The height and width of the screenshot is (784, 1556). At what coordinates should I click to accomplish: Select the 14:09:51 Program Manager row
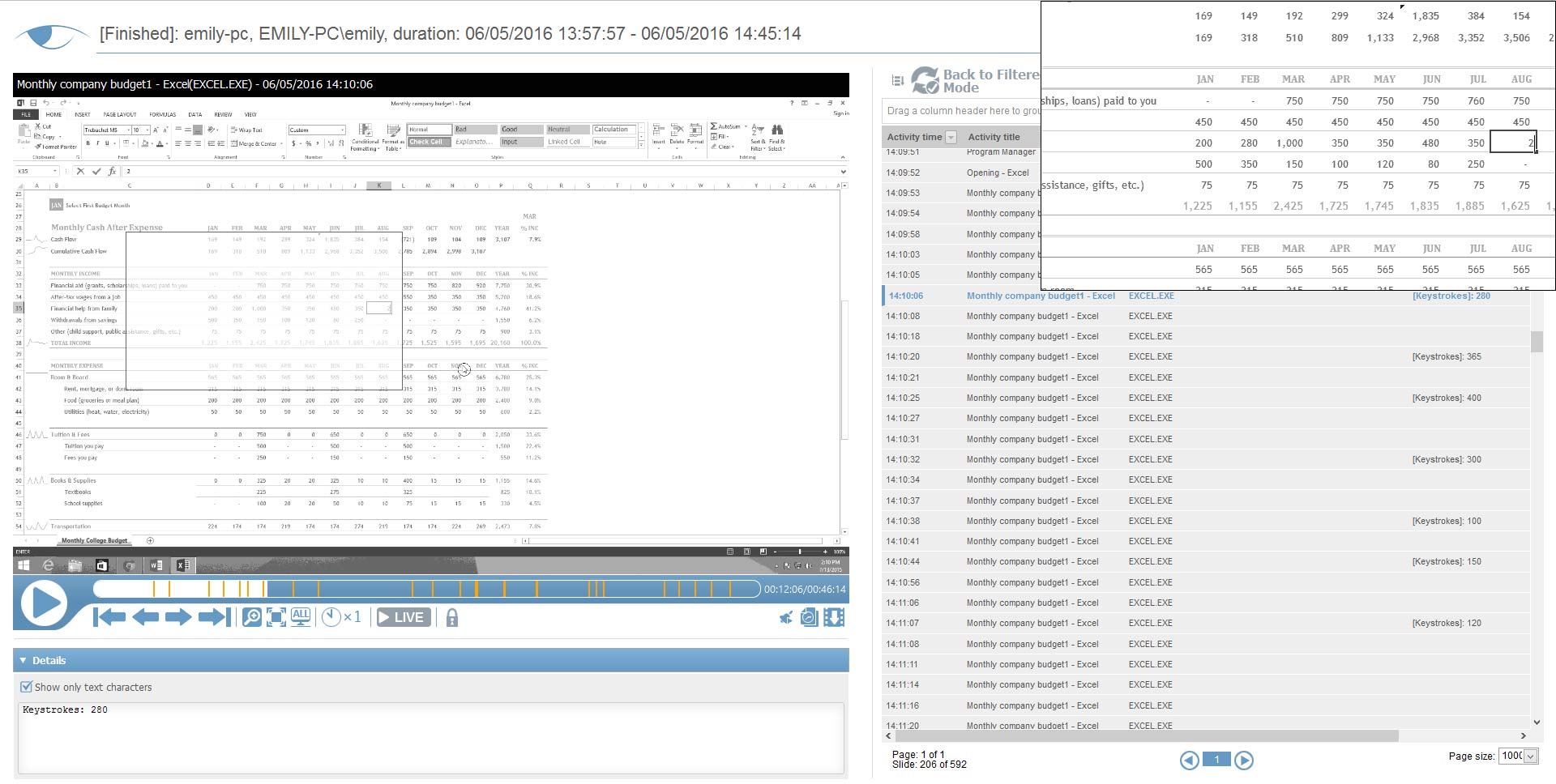click(x=961, y=152)
